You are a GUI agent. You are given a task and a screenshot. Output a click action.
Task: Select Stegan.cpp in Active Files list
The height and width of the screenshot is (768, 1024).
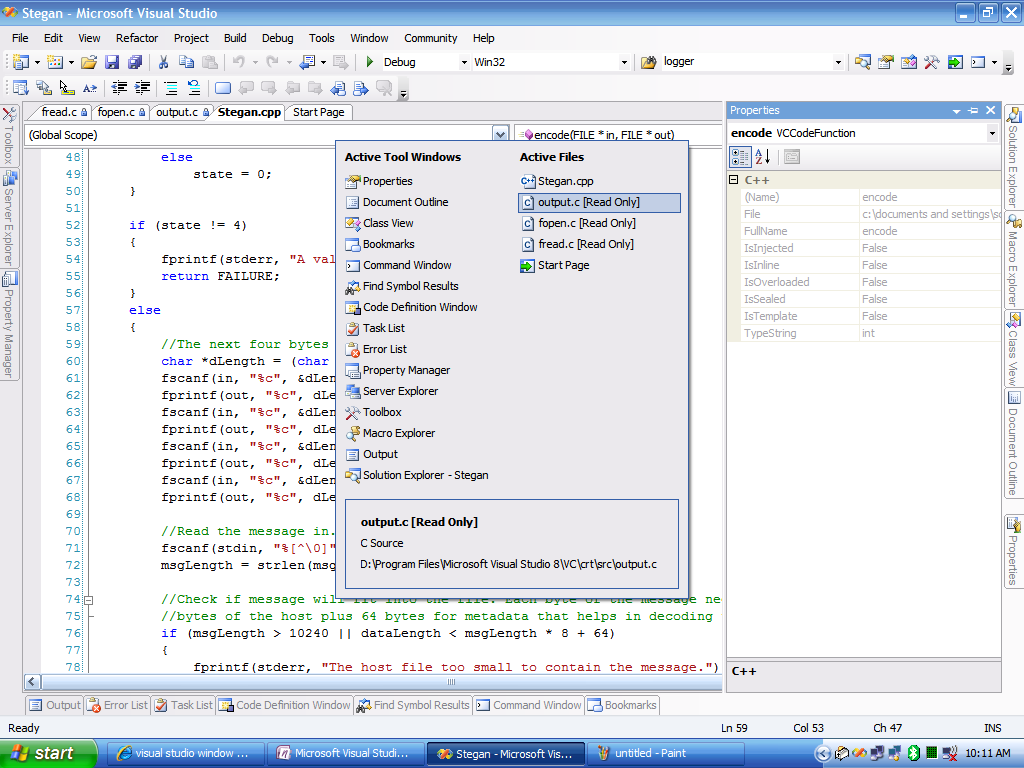[566, 181]
